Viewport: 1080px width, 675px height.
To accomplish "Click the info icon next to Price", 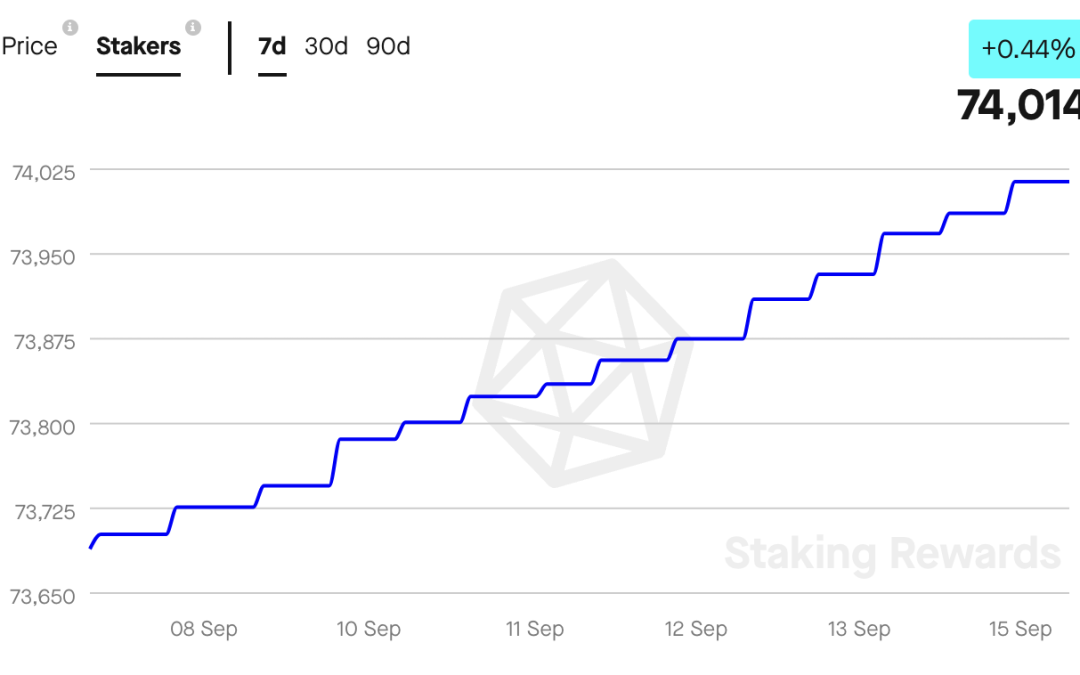I will click(x=70, y=28).
